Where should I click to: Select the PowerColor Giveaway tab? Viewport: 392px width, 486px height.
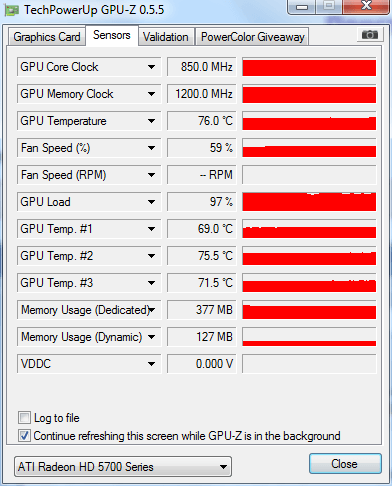(253, 37)
